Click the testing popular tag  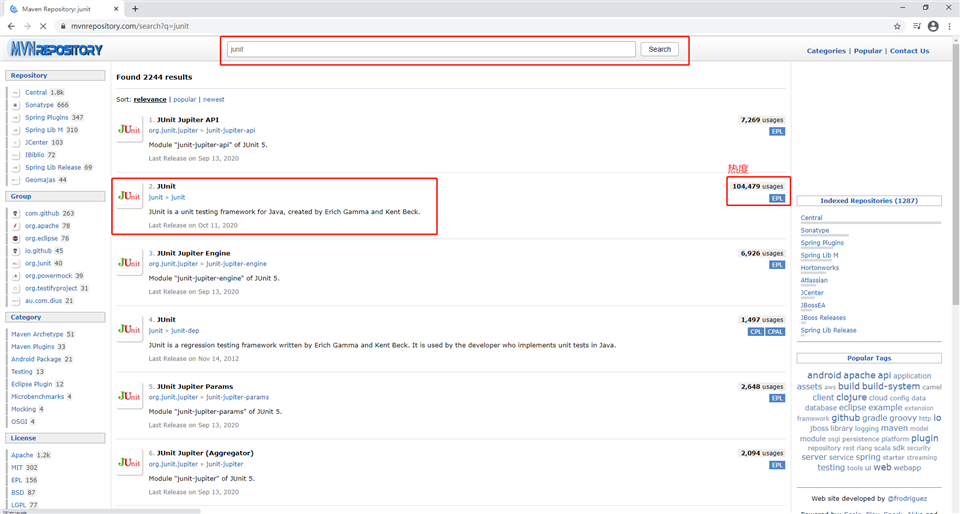[831, 467]
